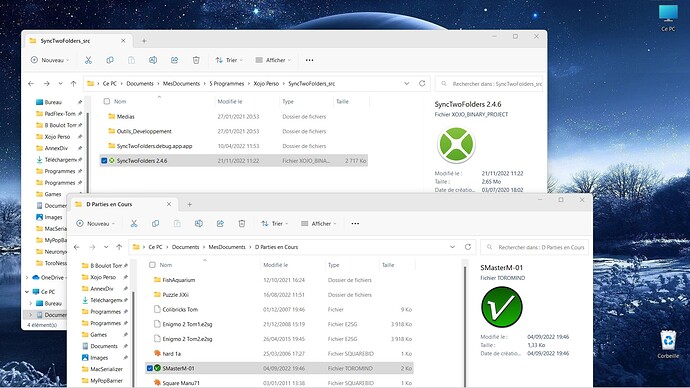The width and height of the screenshot is (690, 388).
Task: Select Enigmo 2 Tom1.e2sg file row
Action: (x=279, y=324)
